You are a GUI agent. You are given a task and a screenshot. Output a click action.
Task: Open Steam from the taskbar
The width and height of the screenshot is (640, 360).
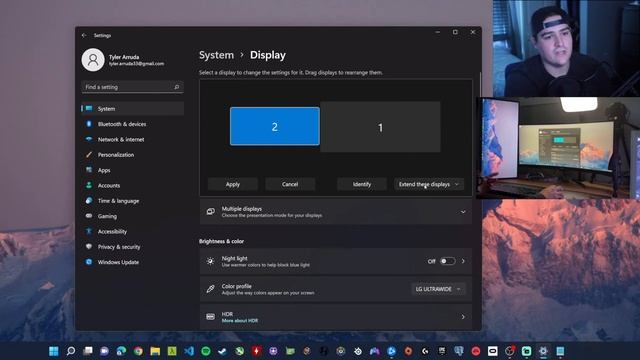click(223, 351)
